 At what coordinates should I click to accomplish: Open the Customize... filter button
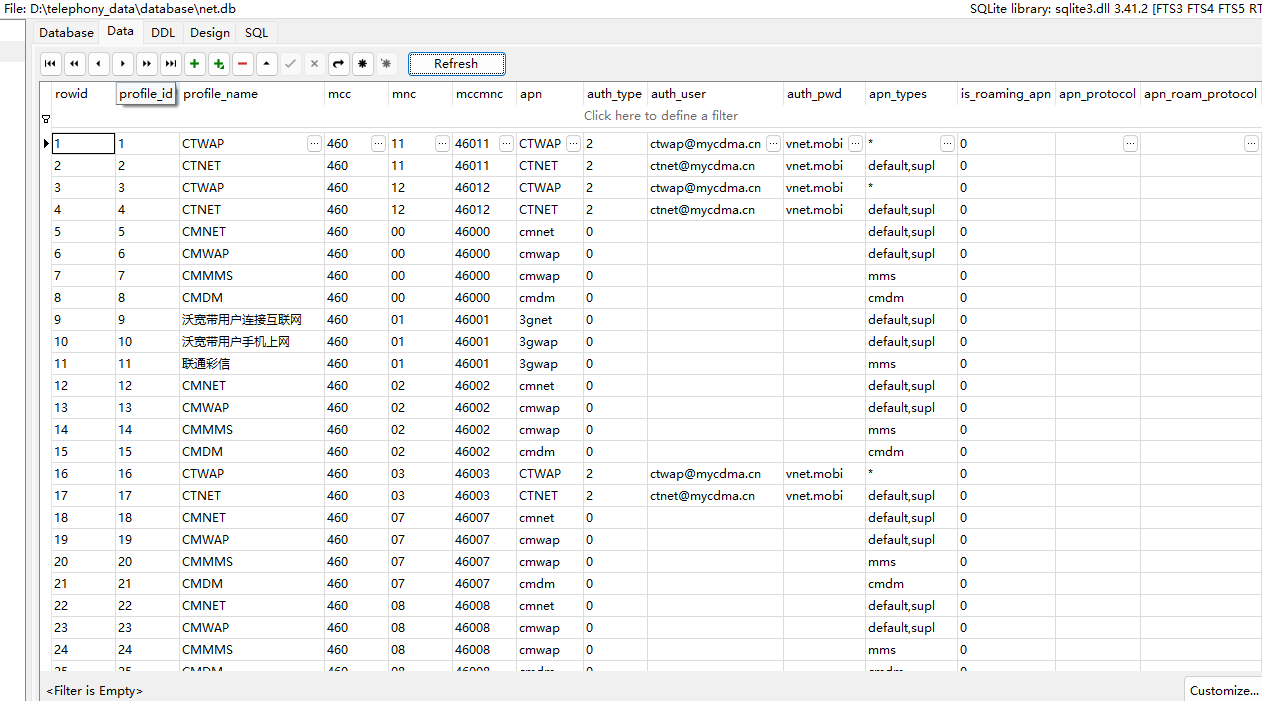[x=1224, y=690]
